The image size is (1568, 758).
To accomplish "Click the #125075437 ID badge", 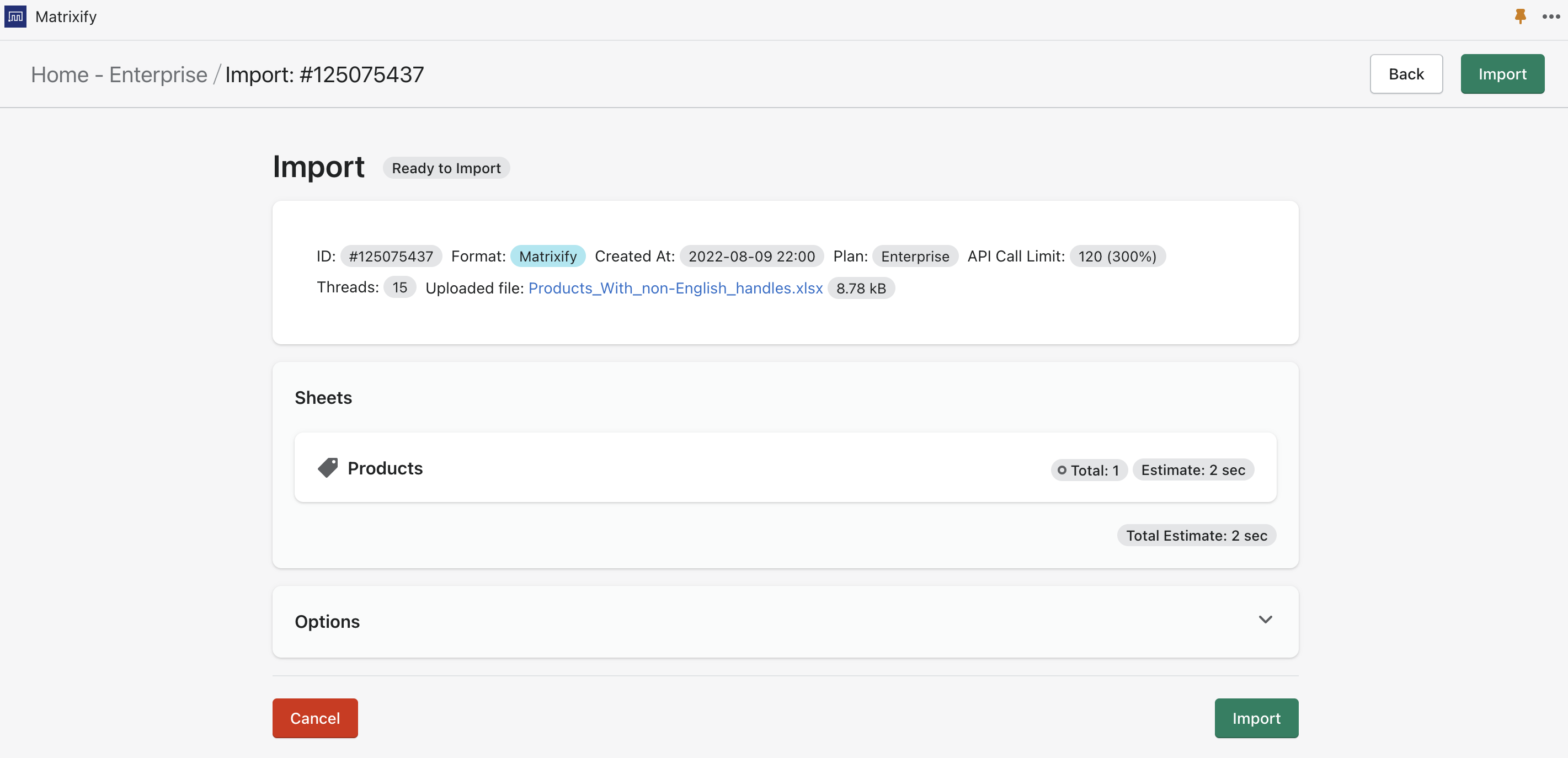I will (391, 257).
